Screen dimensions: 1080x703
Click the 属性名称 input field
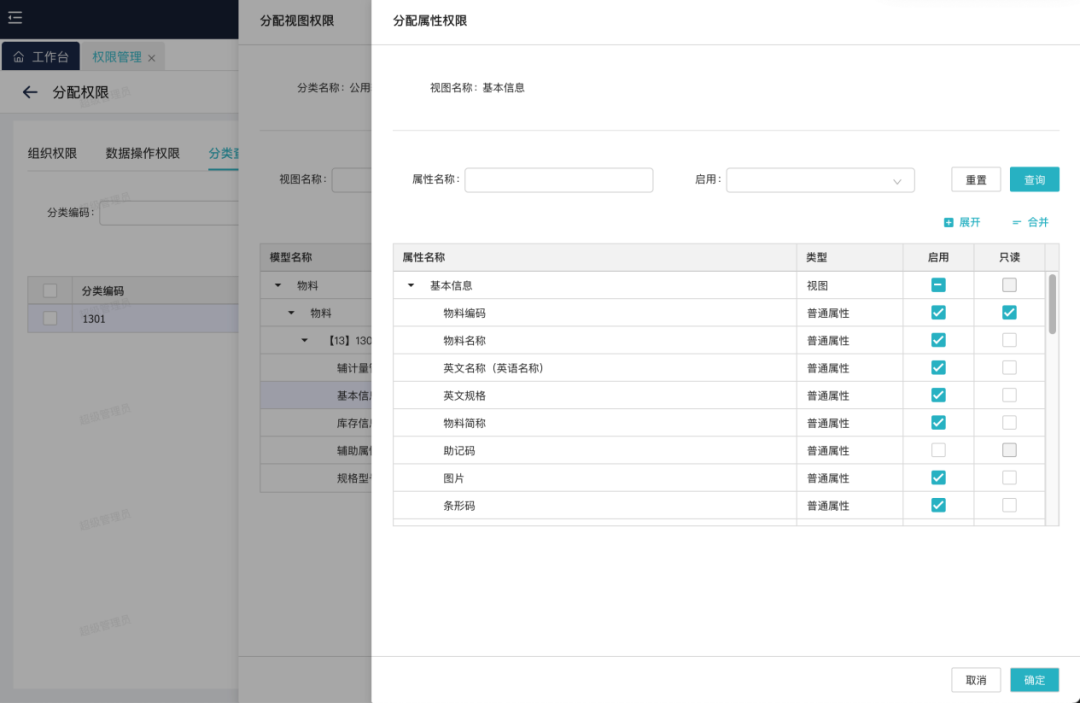coord(558,180)
